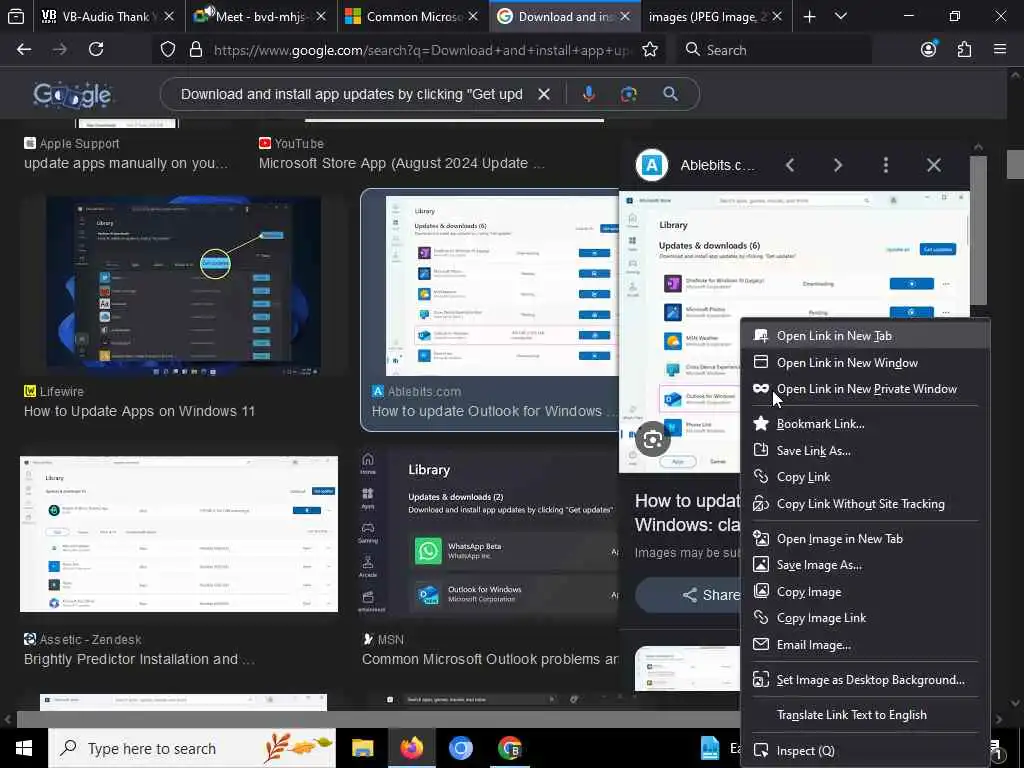Open the Firefox account icon
Image resolution: width=1024 pixels, height=768 pixels.
pyautogui.click(x=929, y=50)
